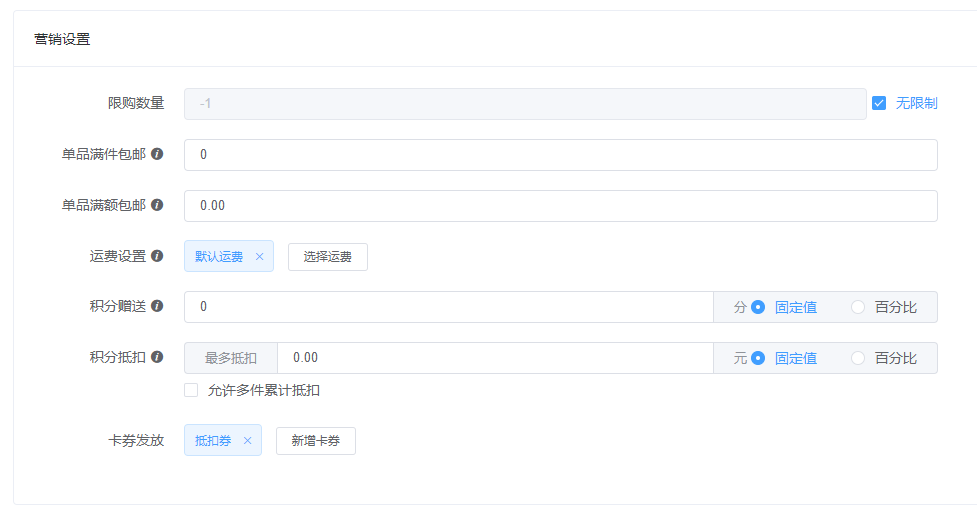977x519 pixels.
Task: Click info icon beside 积分赠送
Action: tap(157, 306)
